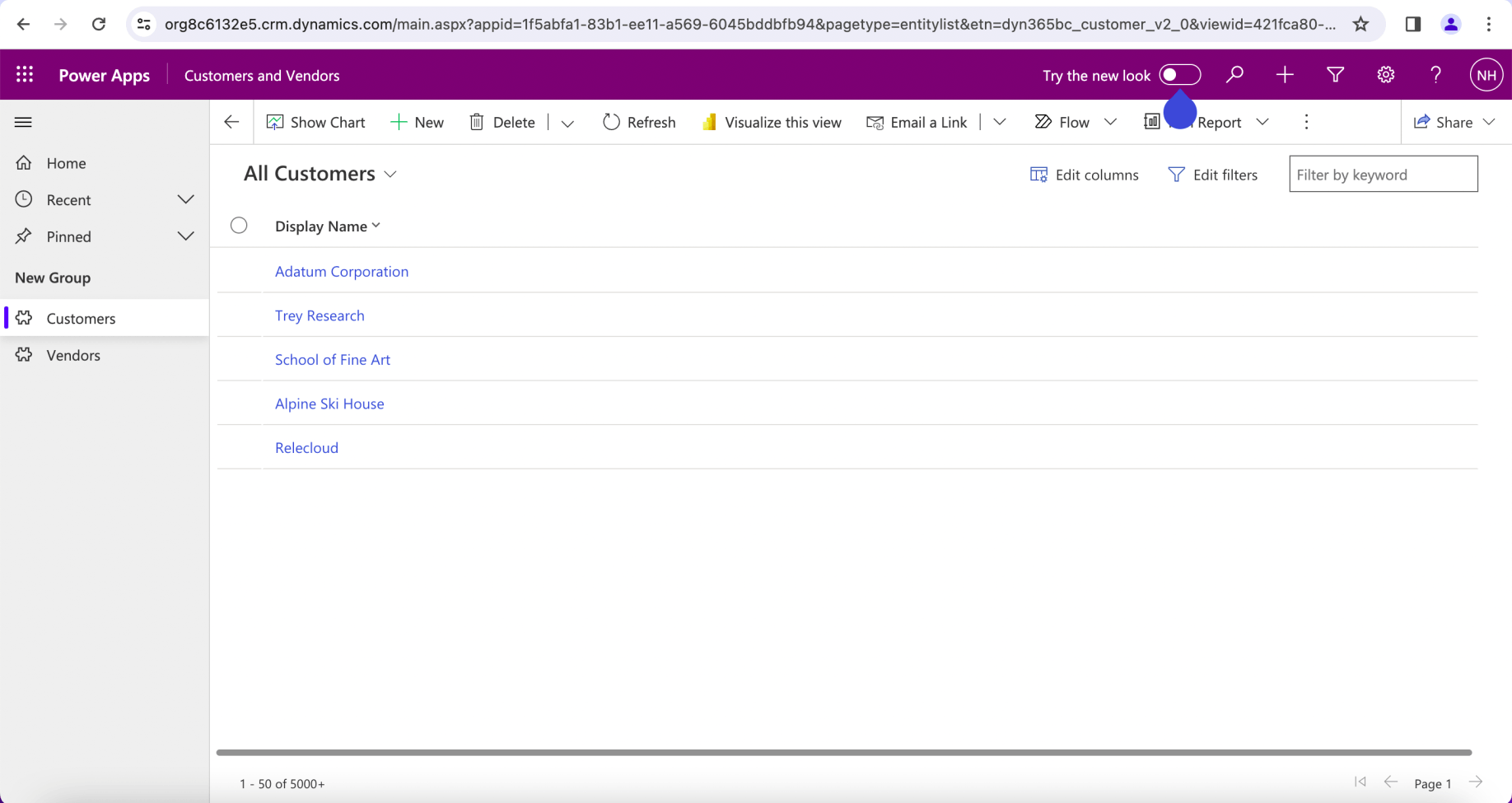
Task: Click Visualize this view
Action: (772, 122)
